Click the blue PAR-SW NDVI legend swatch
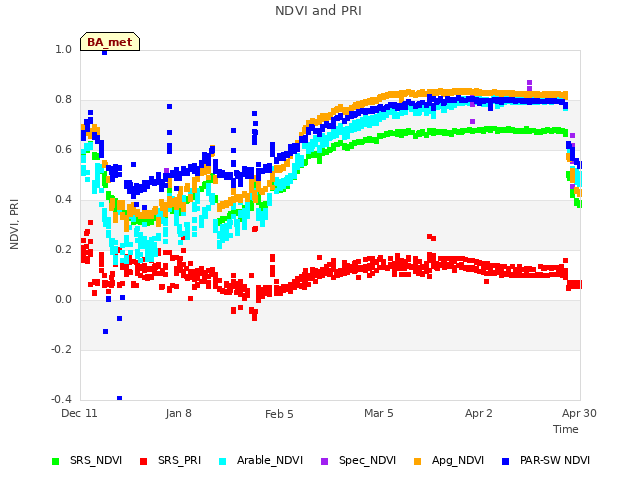 pos(506,461)
